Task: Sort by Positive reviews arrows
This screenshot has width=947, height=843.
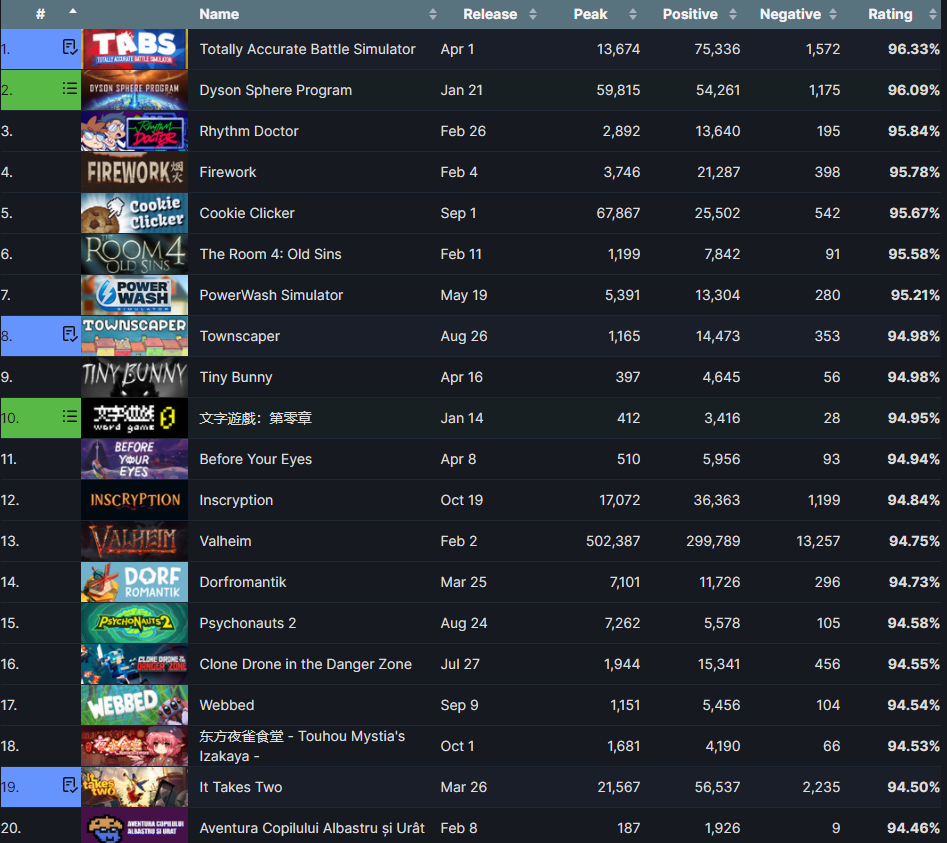Action: pos(733,14)
